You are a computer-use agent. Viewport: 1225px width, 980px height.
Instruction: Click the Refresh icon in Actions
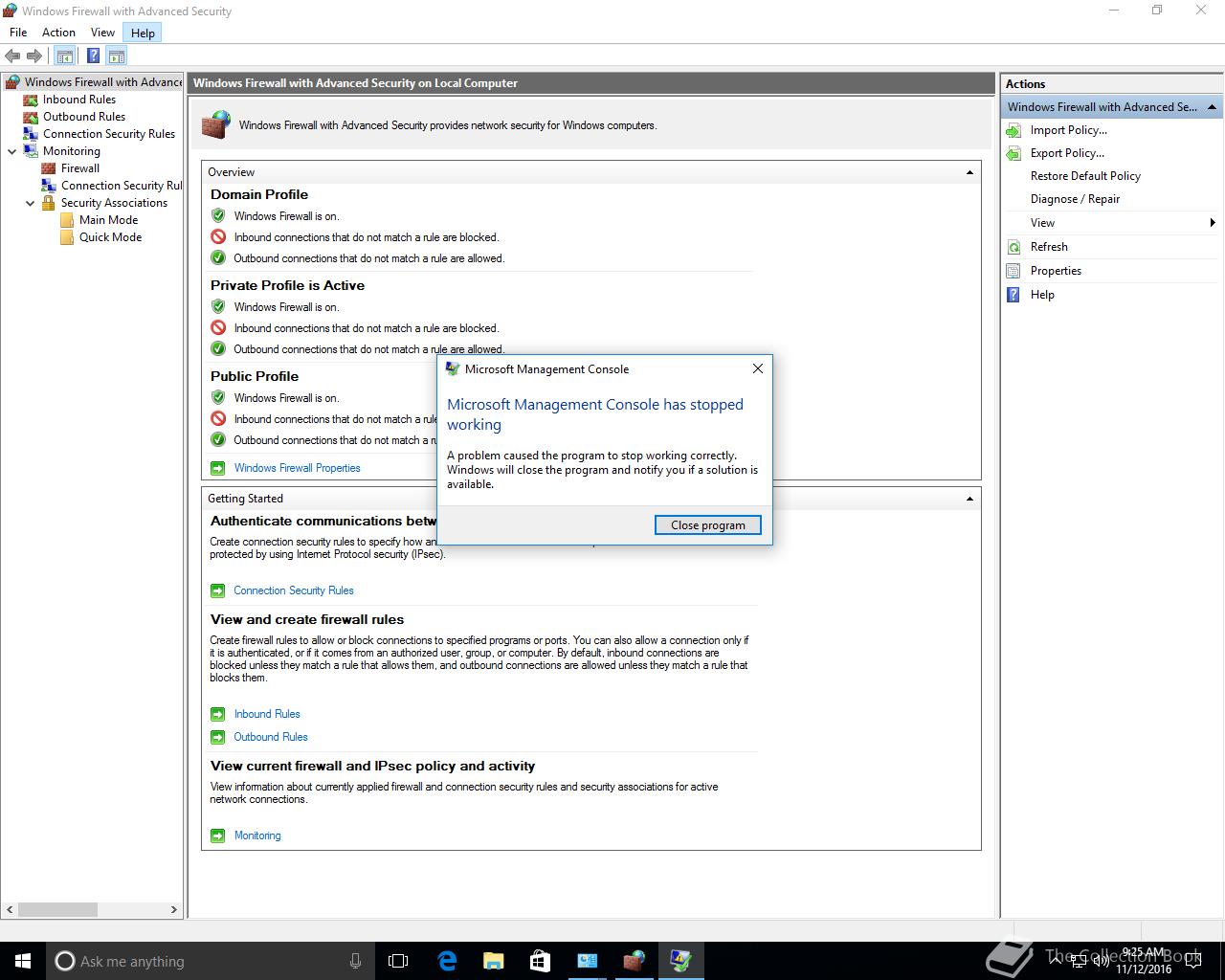(x=1014, y=247)
